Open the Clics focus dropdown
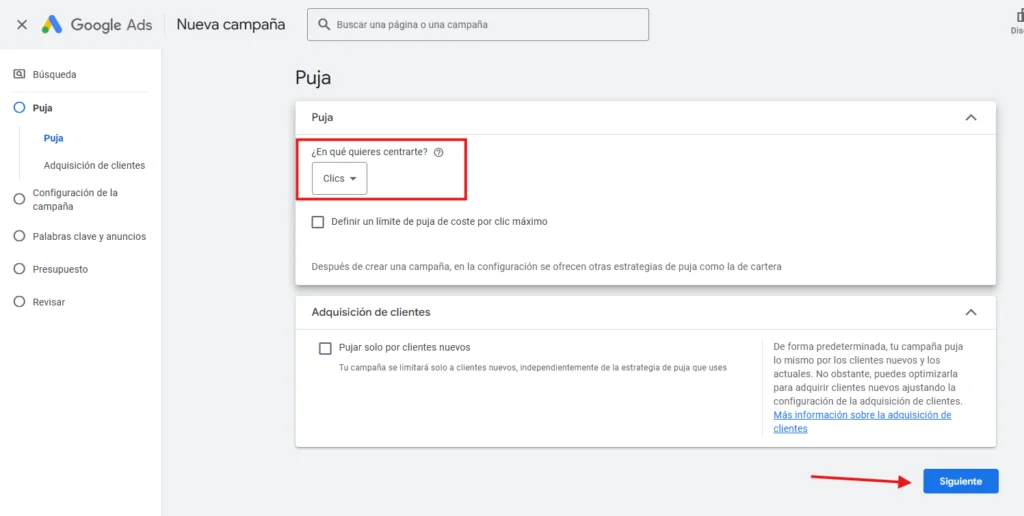The width and height of the screenshot is (1024, 516). pos(339,179)
